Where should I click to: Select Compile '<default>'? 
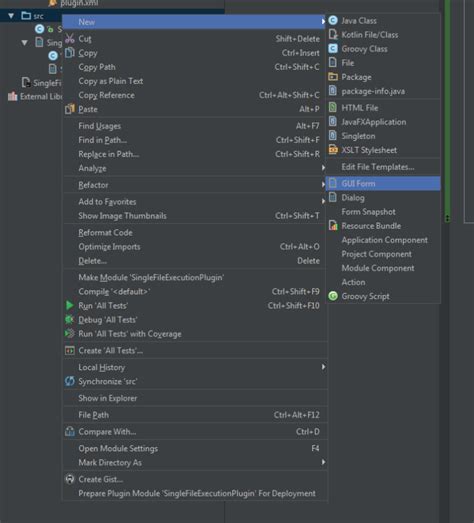click(114, 292)
